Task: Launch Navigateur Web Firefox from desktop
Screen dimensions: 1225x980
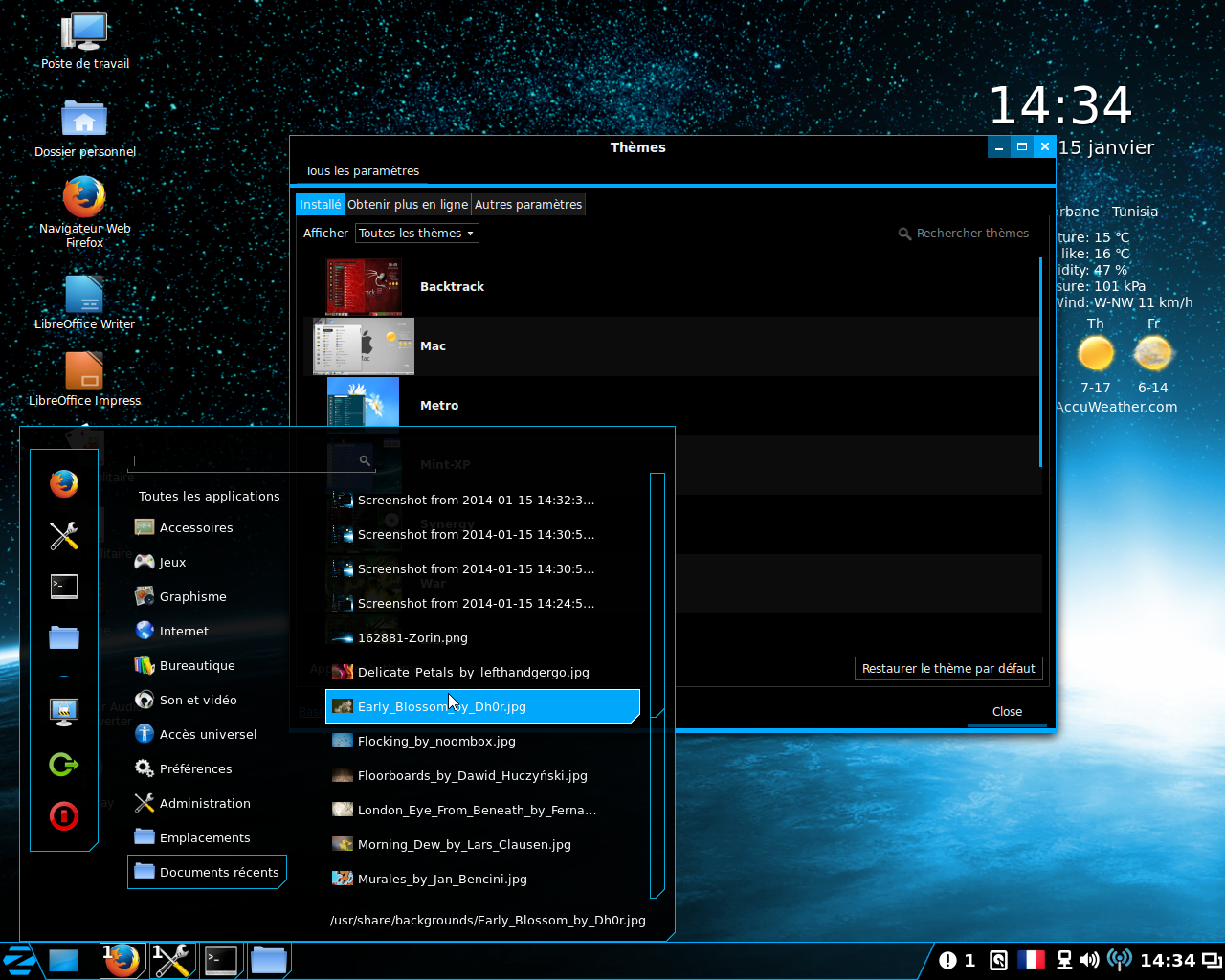Action: (84, 211)
